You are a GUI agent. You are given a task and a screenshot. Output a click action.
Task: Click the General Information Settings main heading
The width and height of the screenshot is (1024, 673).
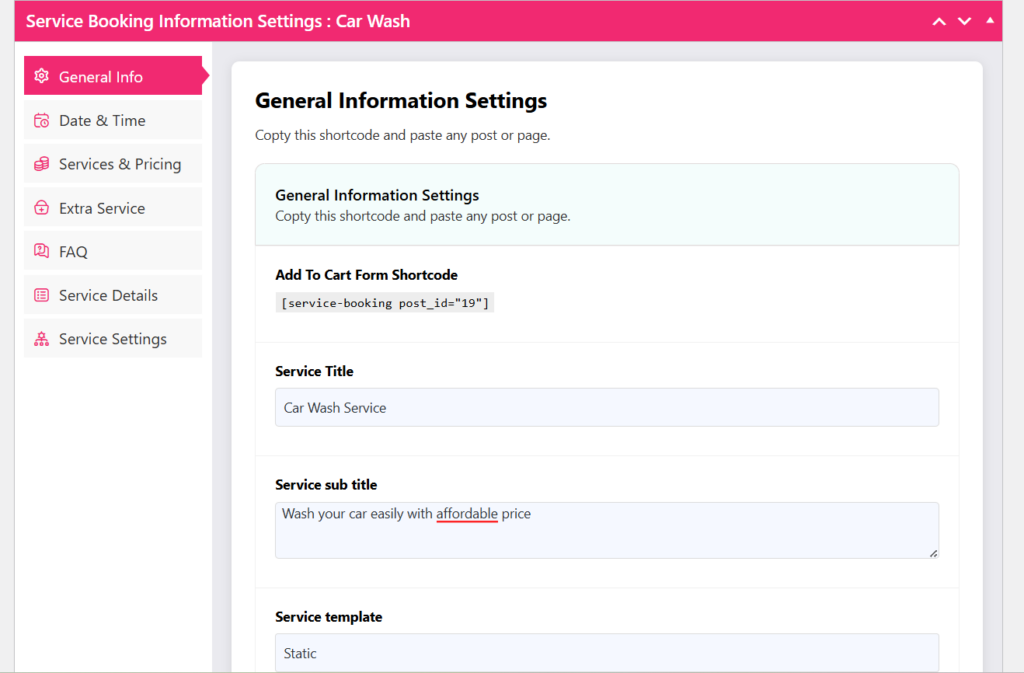[x=401, y=101]
